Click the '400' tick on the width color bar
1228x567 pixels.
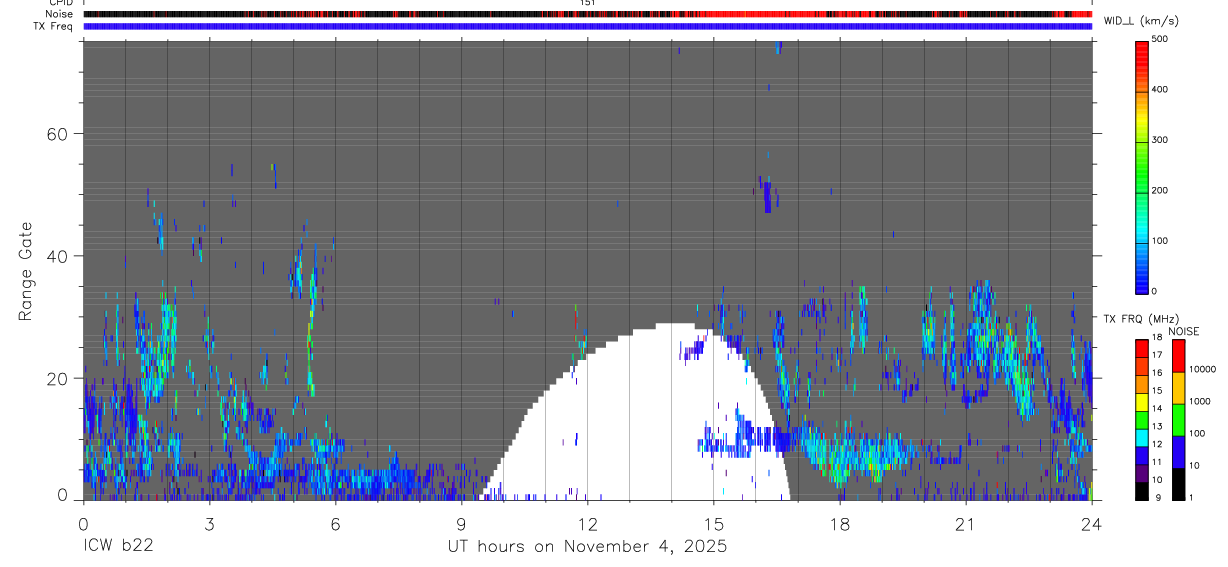tap(1160, 90)
